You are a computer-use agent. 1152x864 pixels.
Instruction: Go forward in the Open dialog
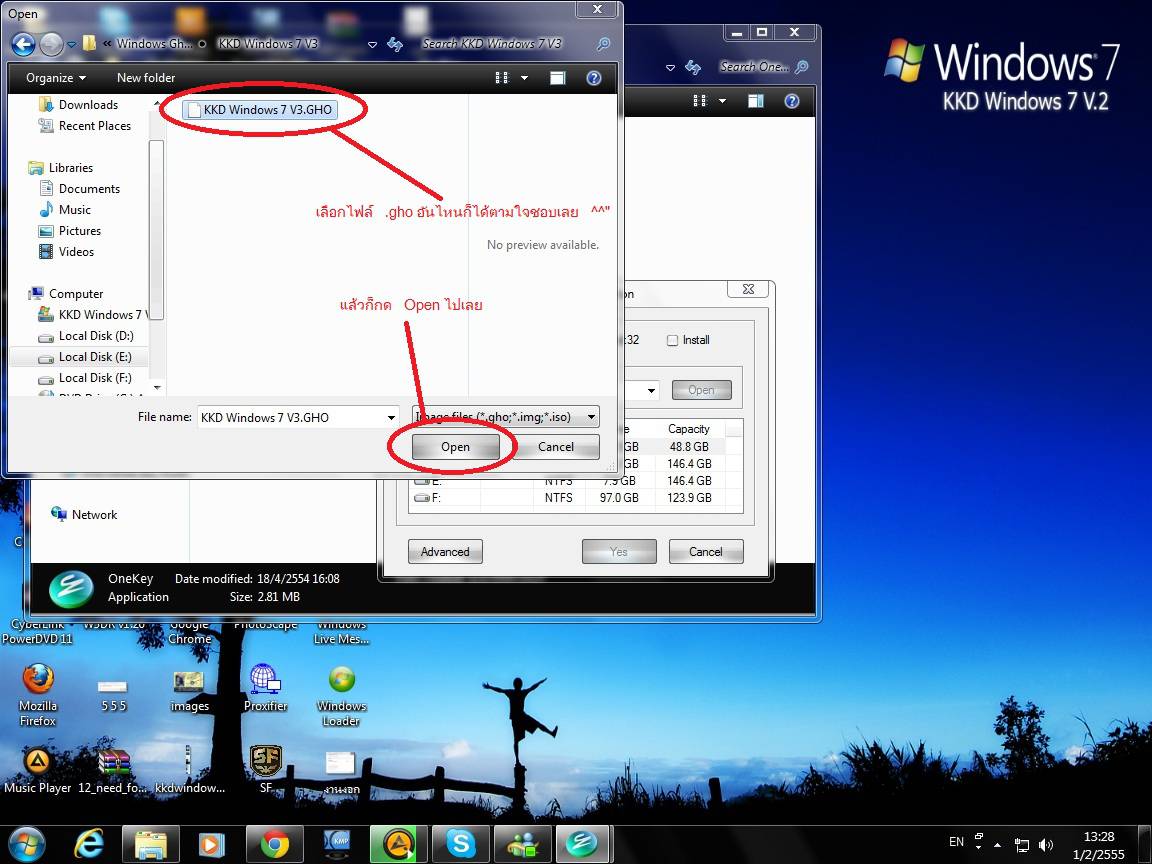(x=51, y=45)
